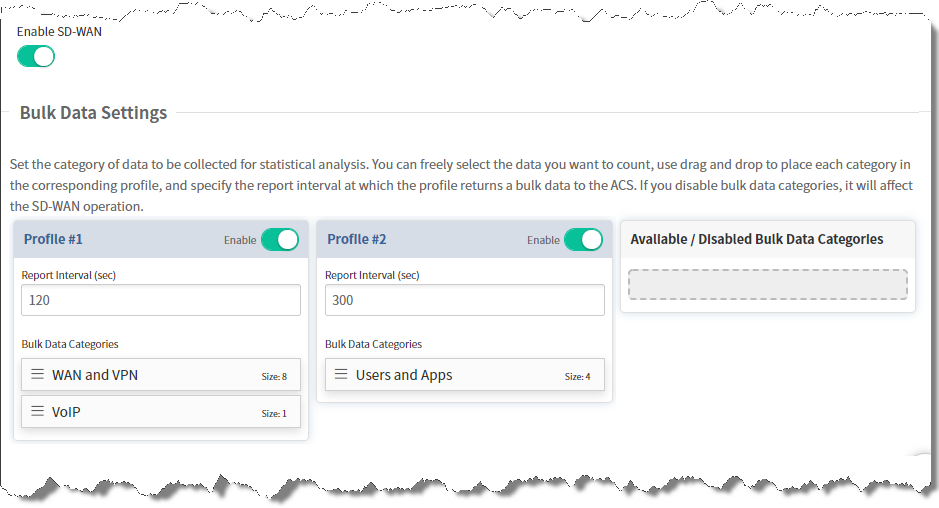Image resolution: width=939 pixels, height=508 pixels.
Task: Select the VoIP category label
Action: (x=66, y=412)
